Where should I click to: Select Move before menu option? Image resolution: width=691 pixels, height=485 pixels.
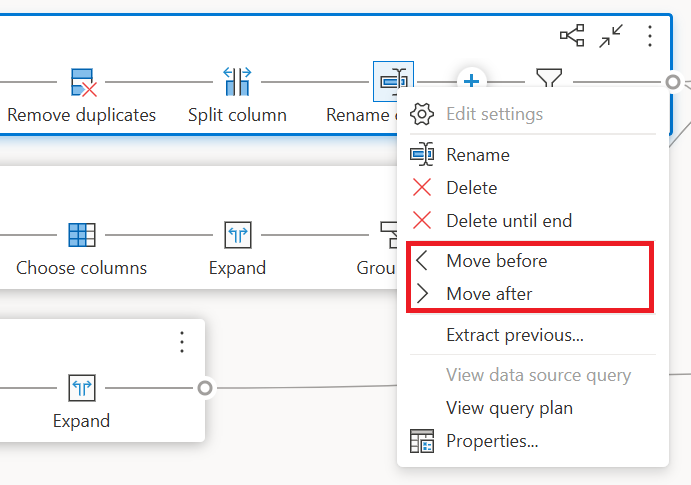coord(496,261)
